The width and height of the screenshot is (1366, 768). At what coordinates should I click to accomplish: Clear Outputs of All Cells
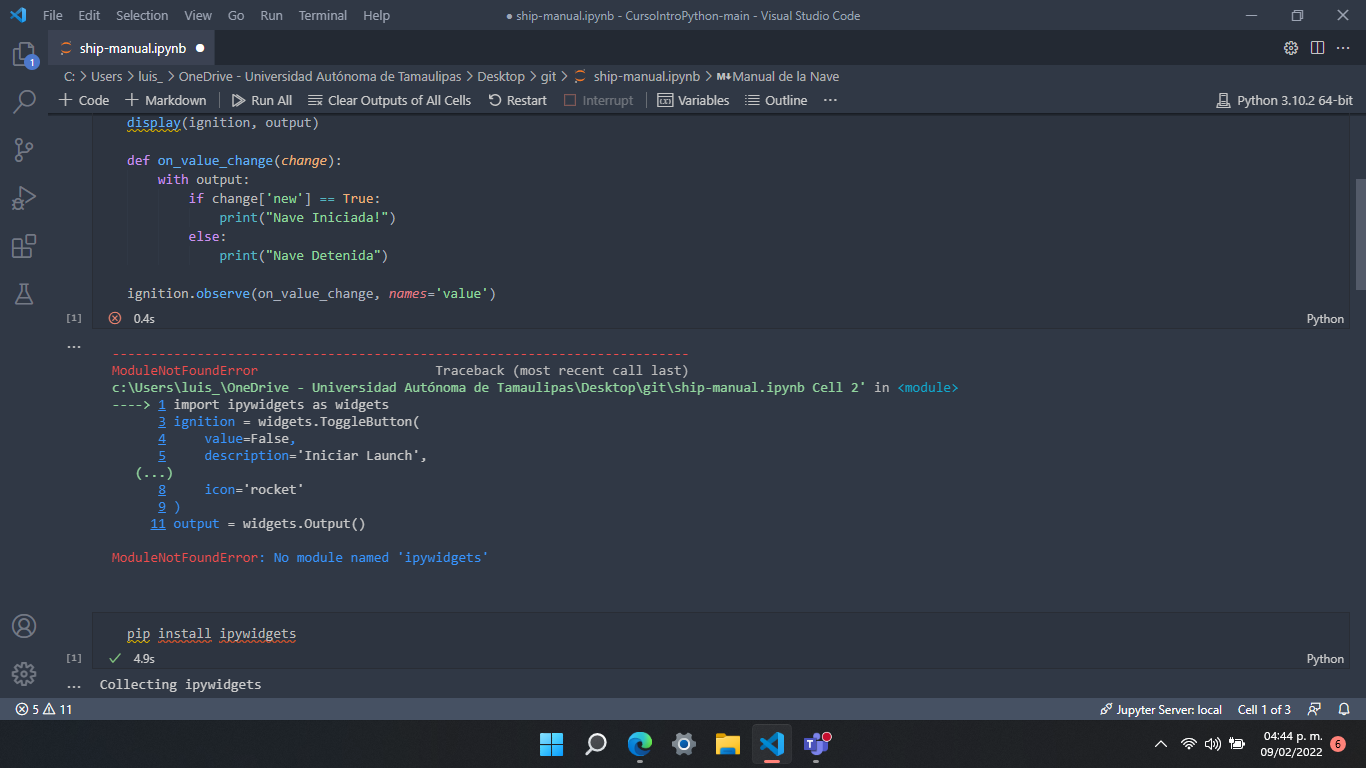tap(389, 100)
